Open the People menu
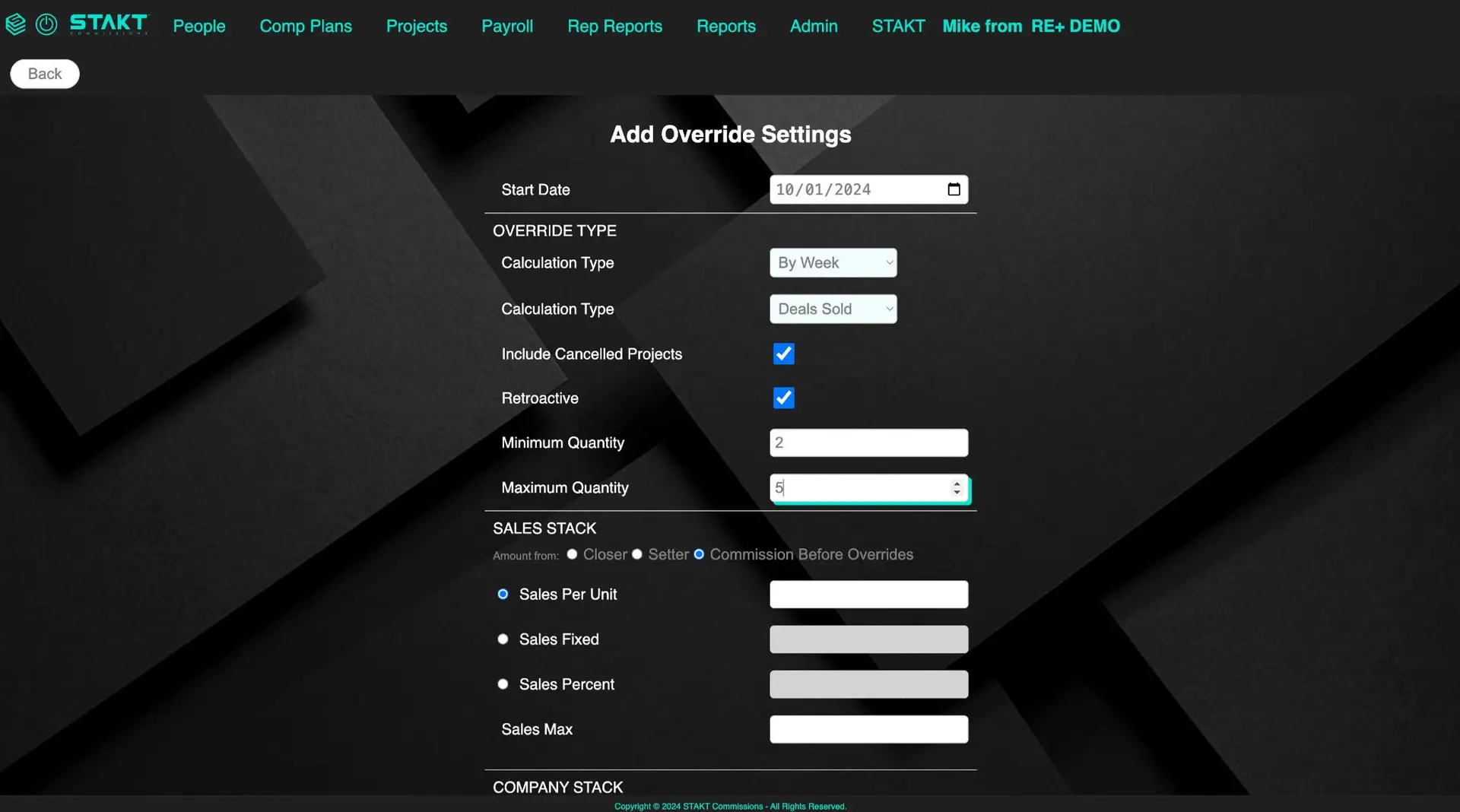The width and height of the screenshot is (1460, 812). [199, 26]
